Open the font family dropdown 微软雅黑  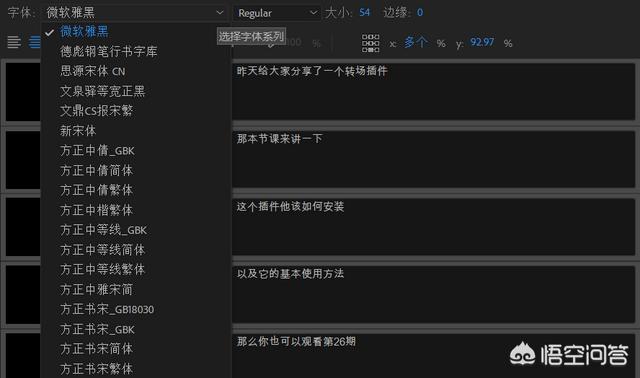coord(135,13)
